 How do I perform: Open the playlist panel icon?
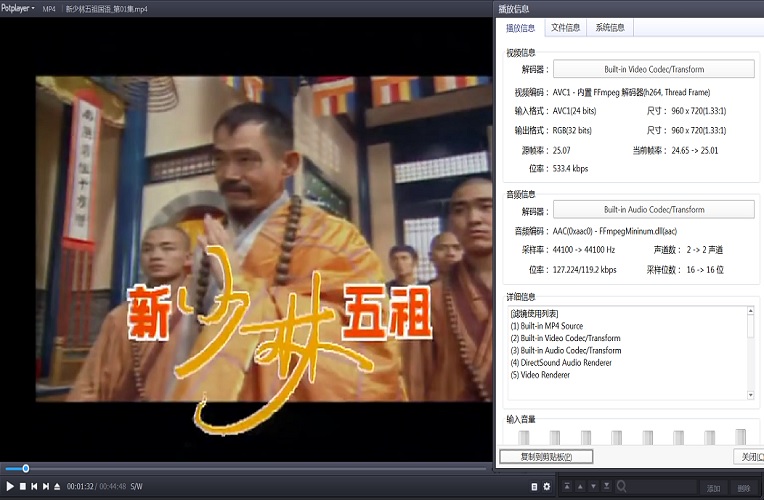point(534,486)
